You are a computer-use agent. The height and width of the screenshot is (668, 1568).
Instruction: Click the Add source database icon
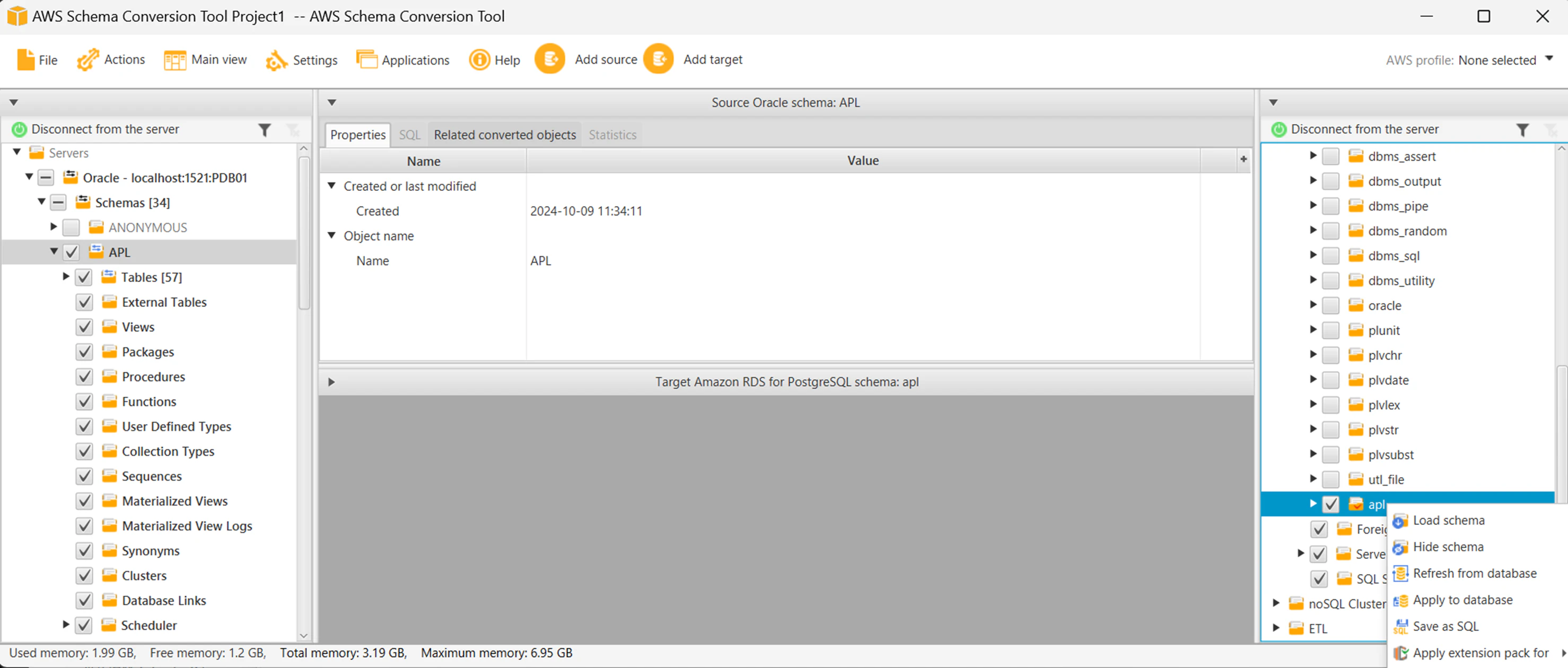[x=550, y=59]
